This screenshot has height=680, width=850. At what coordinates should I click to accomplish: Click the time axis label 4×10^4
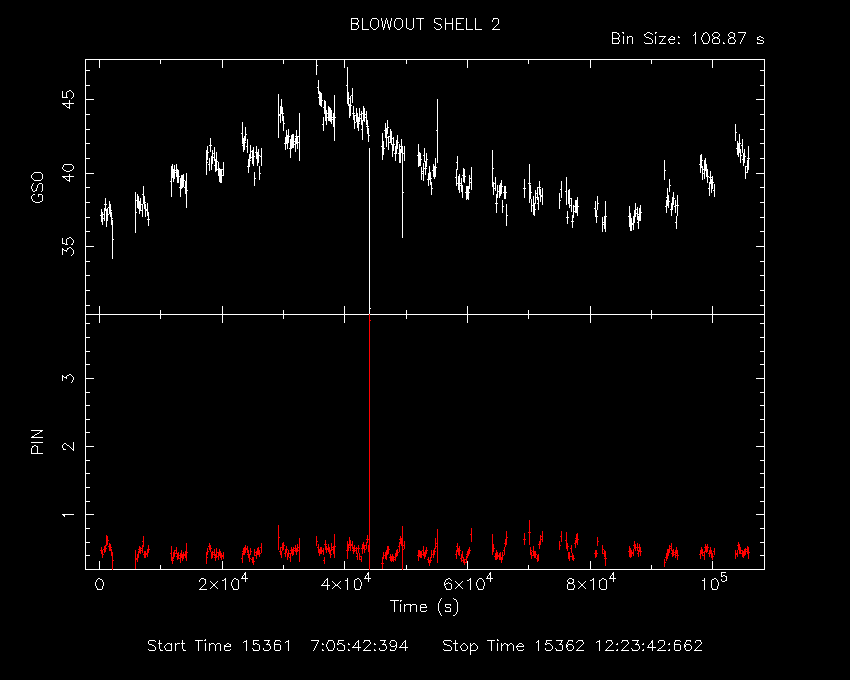tap(345, 582)
